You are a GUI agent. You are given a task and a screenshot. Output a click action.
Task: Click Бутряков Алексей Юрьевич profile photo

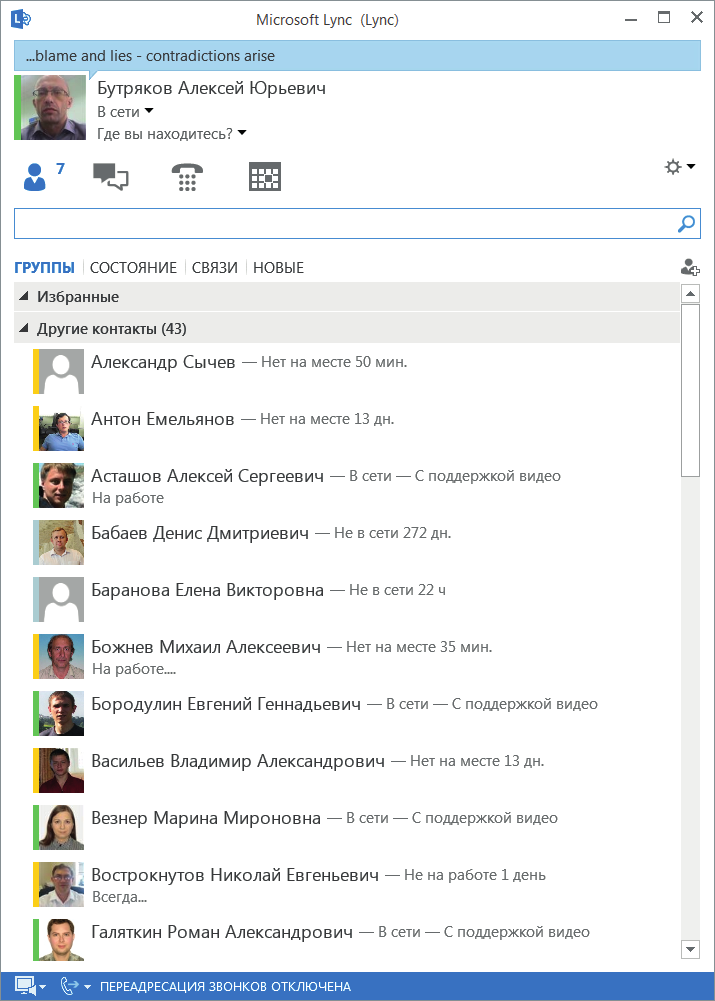54,107
